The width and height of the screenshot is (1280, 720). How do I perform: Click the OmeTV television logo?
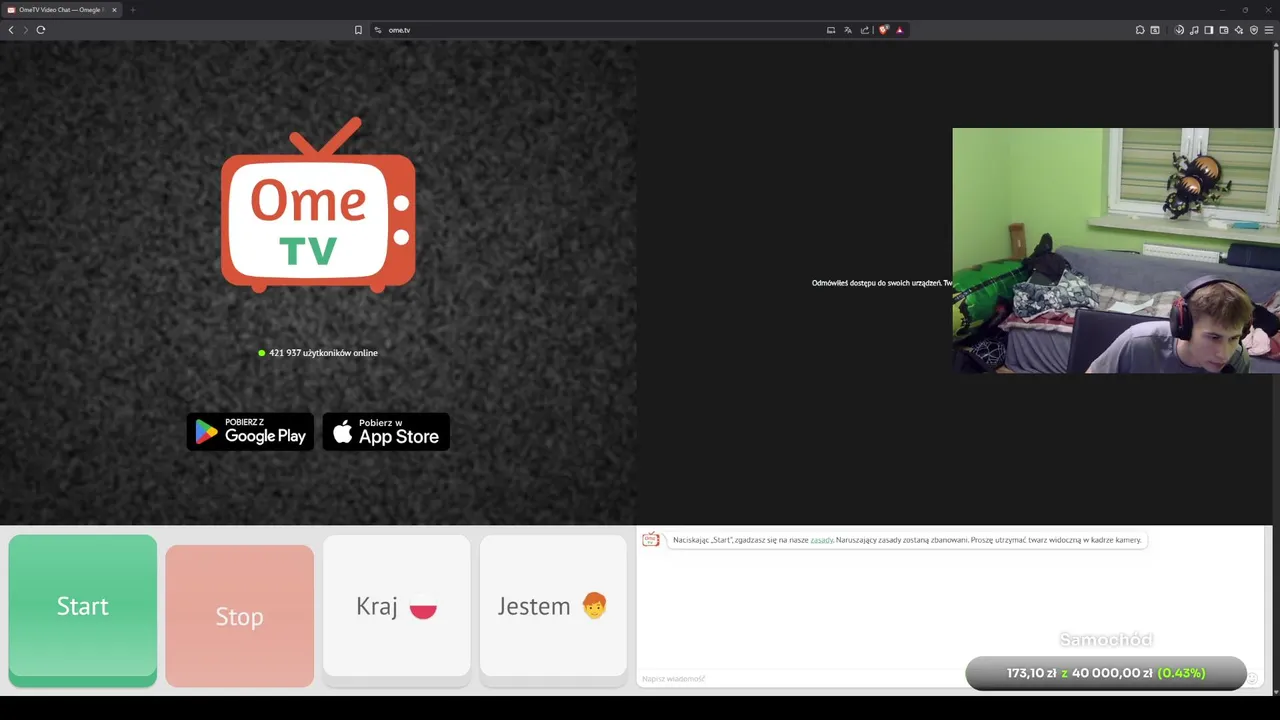tap(318, 205)
